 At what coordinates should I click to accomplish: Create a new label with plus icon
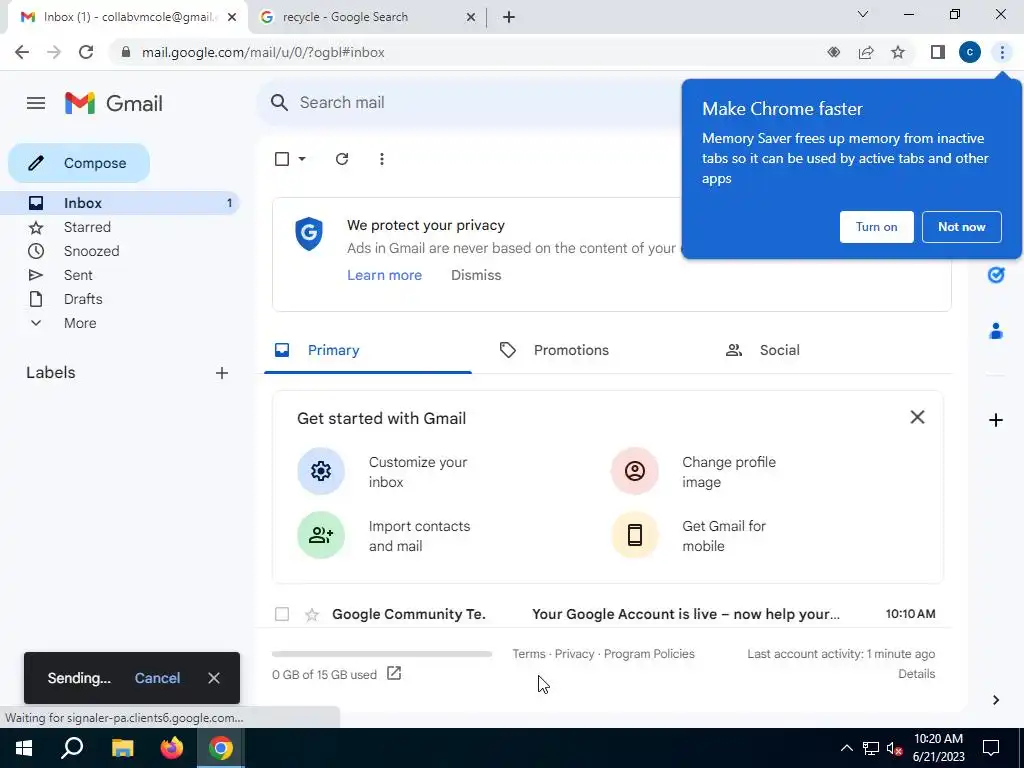(222, 373)
